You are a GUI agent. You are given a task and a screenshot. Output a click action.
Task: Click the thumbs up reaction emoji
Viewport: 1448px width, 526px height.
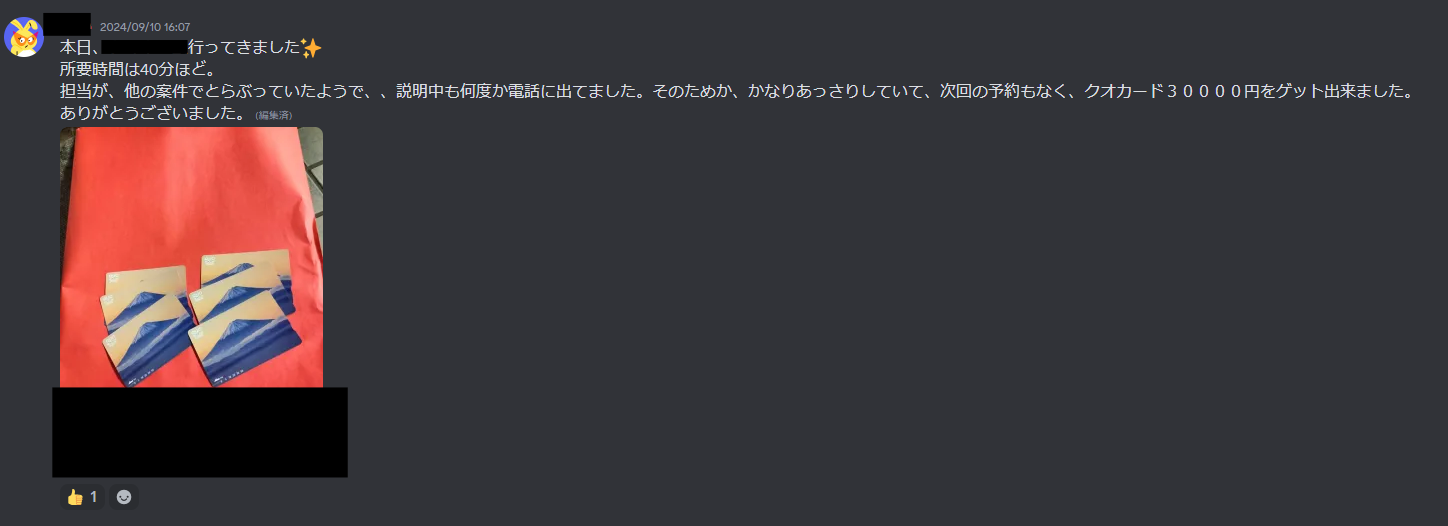pyautogui.click(x=75, y=497)
